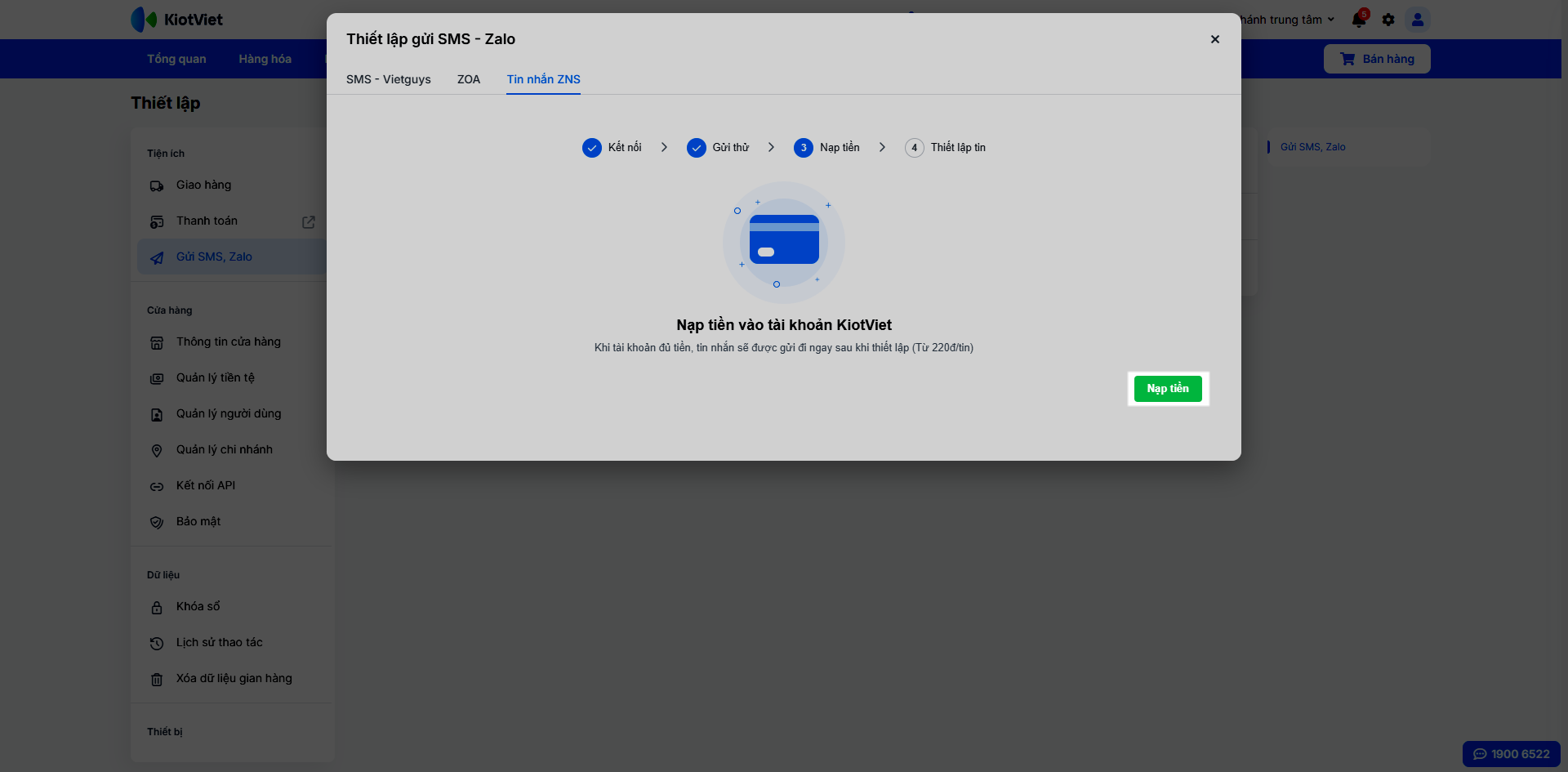Click the Tiện ích section label
Image resolution: width=1568 pixels, height=772 pixels.
coord(166,154)
